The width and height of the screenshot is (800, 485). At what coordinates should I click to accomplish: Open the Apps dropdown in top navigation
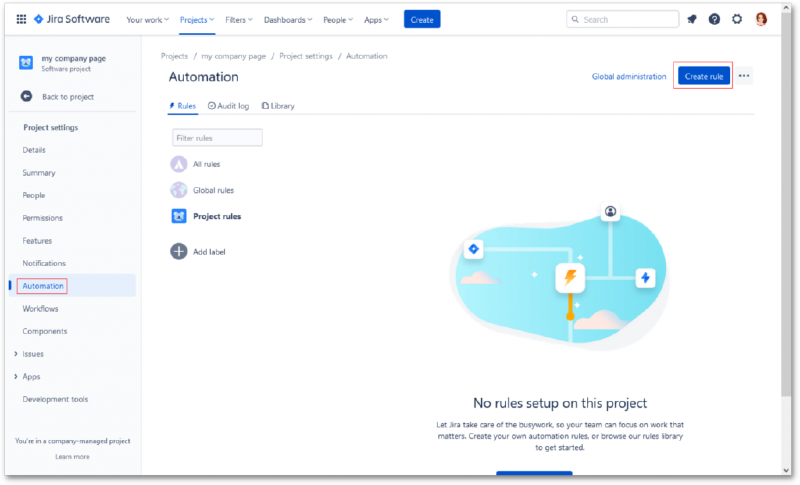pos(376,20)
